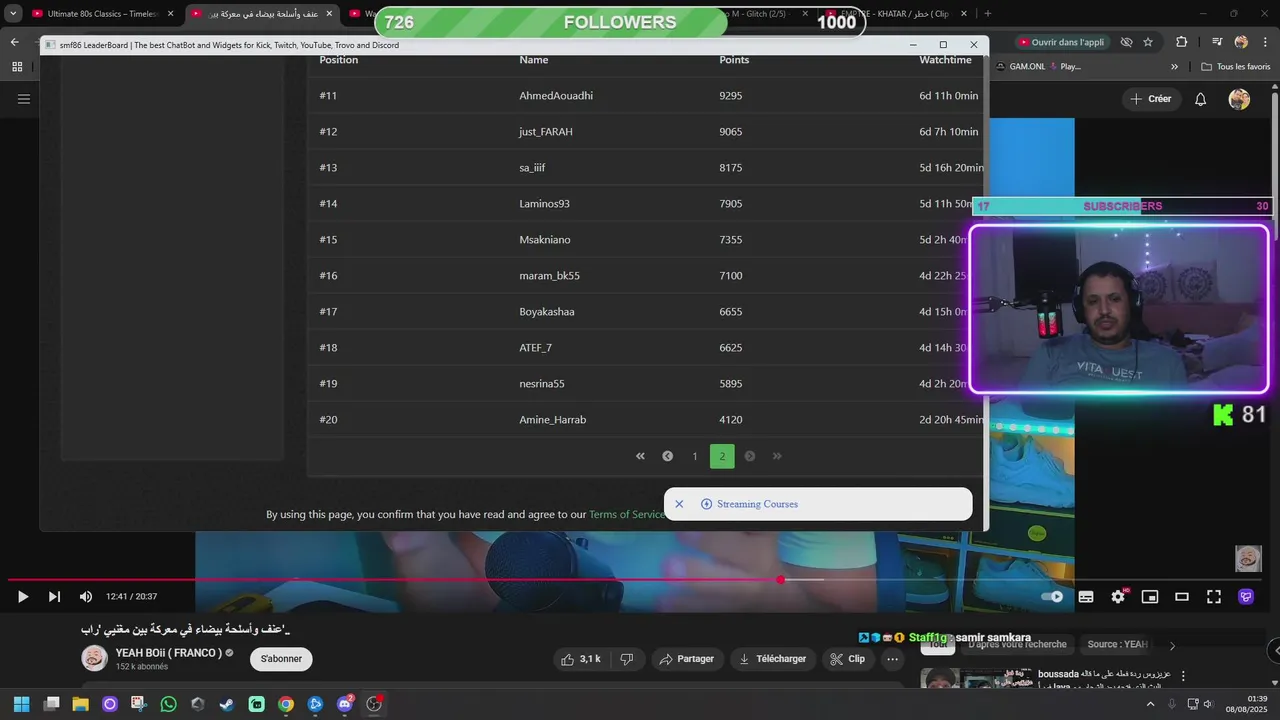This screenshot has height=720, width=1280.
Task: Click Laminos93 leaderboard row
Action: coord(645,204)
